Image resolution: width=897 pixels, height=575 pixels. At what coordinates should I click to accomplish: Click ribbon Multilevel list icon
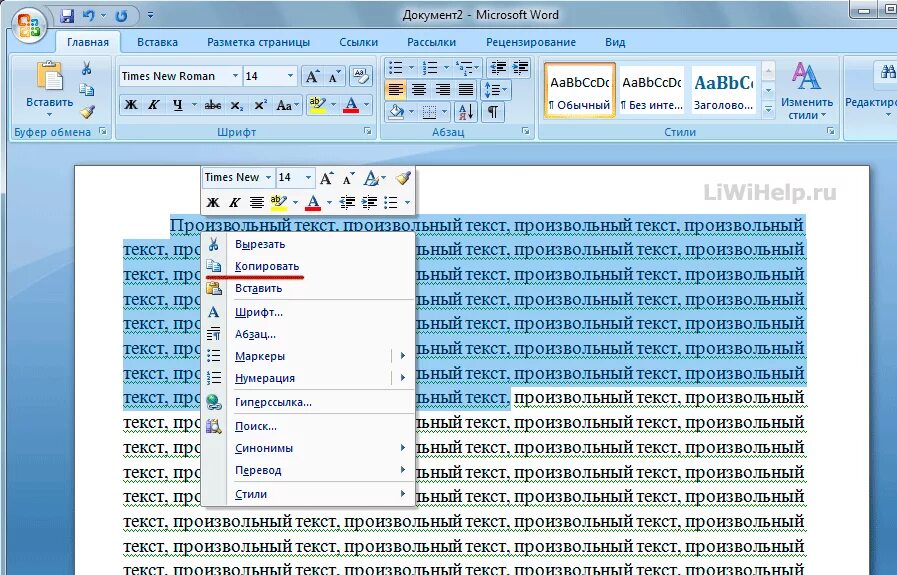463,68
